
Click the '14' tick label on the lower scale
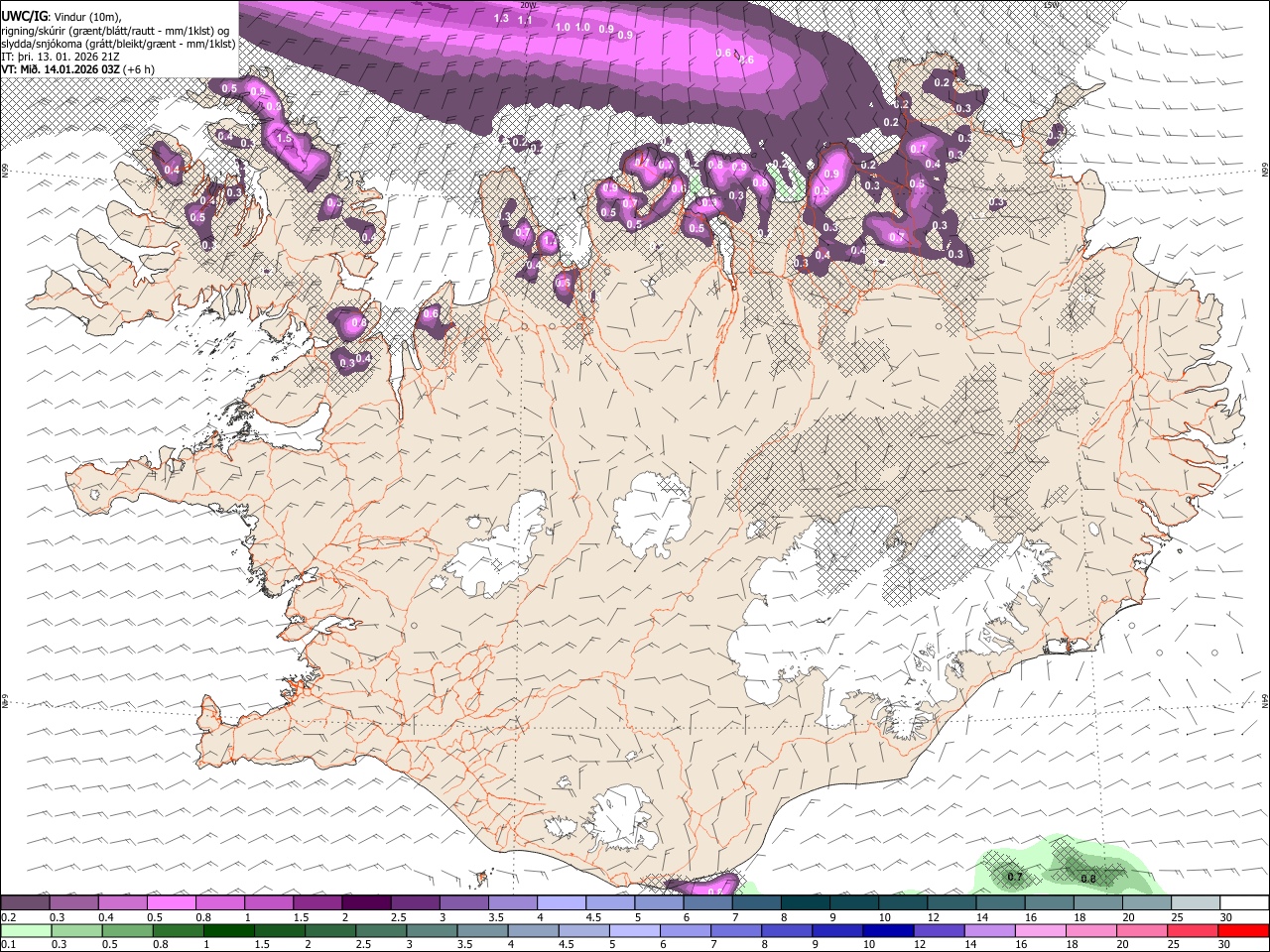point(970,944)
